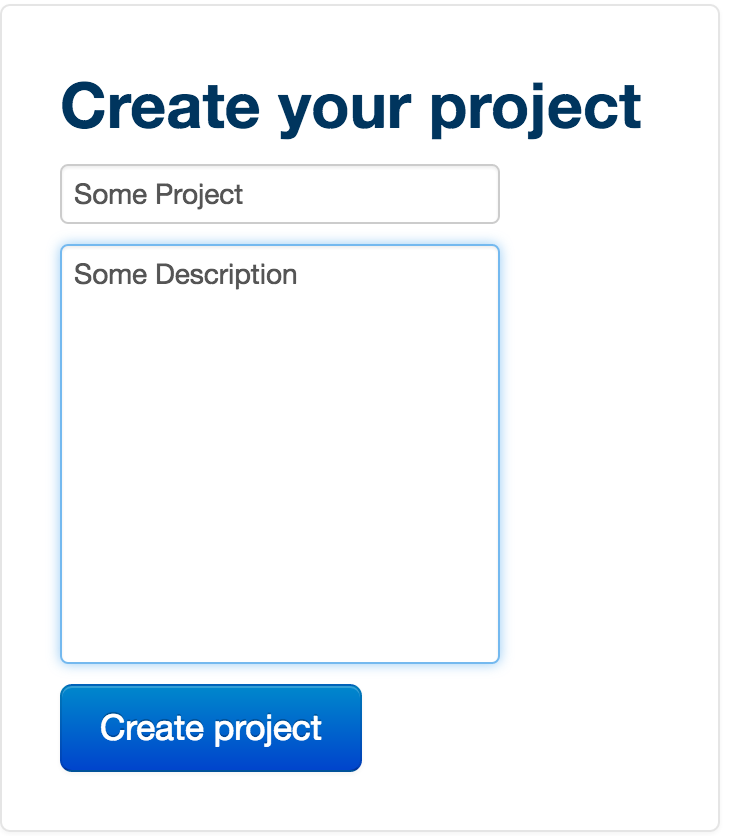Viewport: 734px width, 836px height.
Task: Click the Create project button
Action: click(211, 728)
